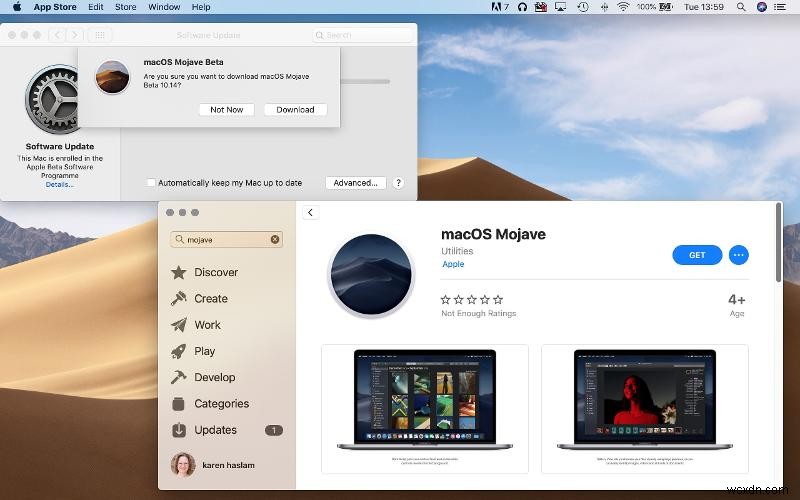Enable Automatically keep my Mac up to date
This screenshot has width=800, height=500.
click(151, 183)
